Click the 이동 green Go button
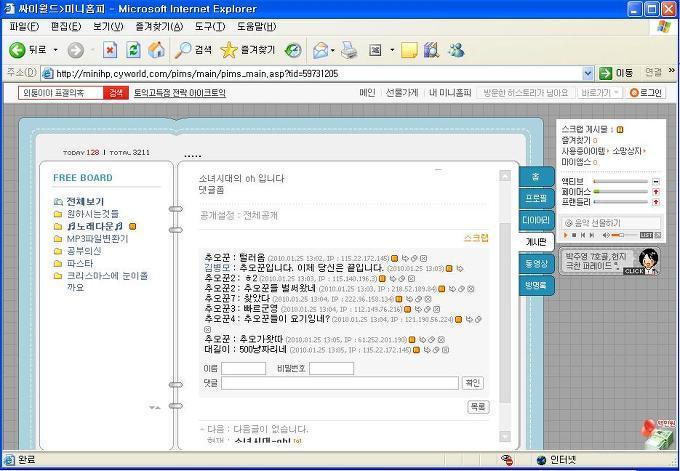This screenshot has width=680, height=471. click(x=616, y=73)
